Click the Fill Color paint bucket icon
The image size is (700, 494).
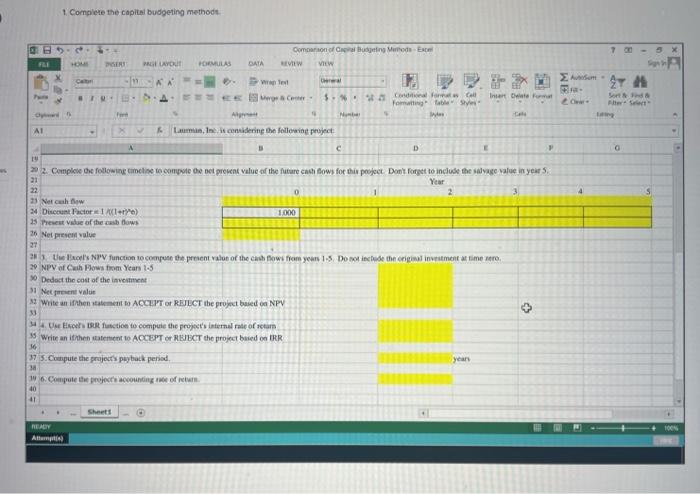coord(146,98)
